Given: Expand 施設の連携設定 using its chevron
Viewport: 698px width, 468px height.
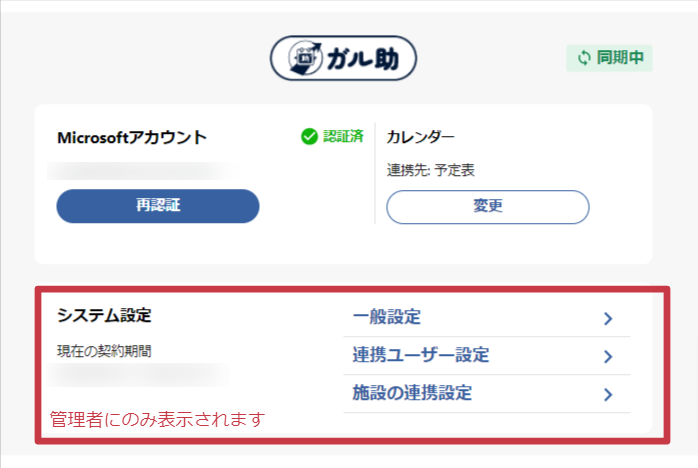Looking at the screenshot, I should 608,394.
